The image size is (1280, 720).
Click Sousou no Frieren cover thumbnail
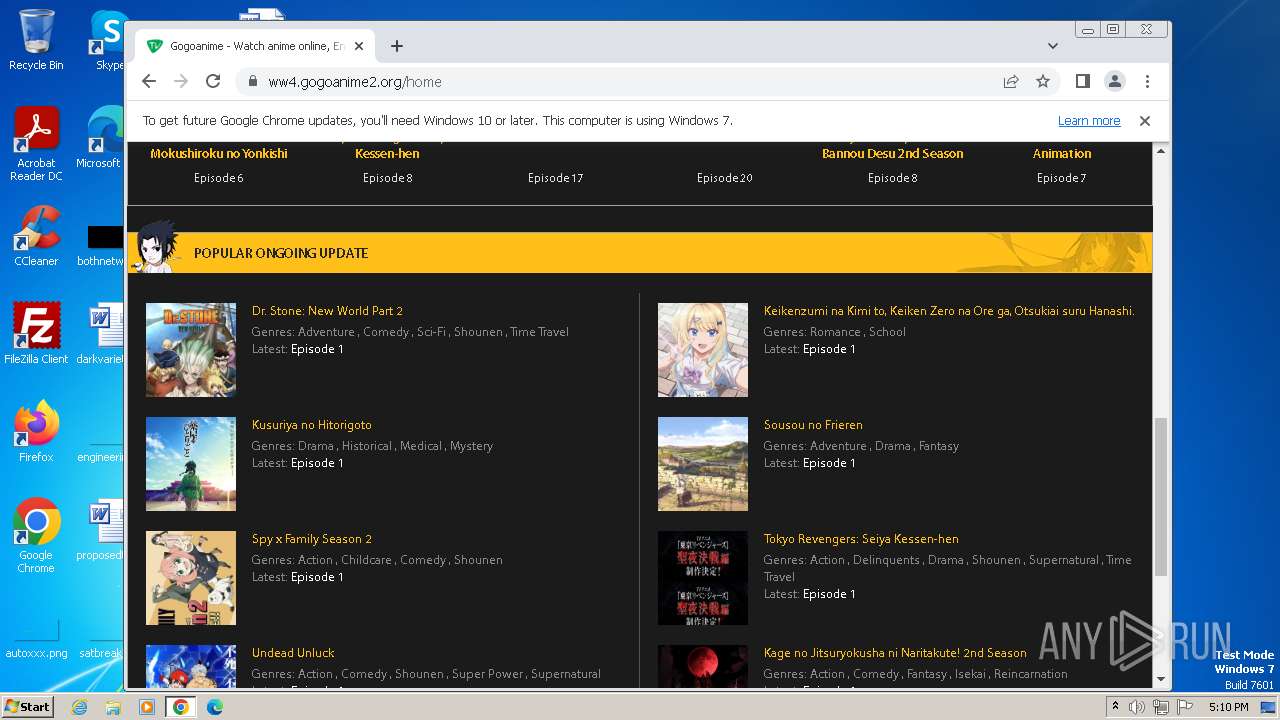(x=703, y=464)
